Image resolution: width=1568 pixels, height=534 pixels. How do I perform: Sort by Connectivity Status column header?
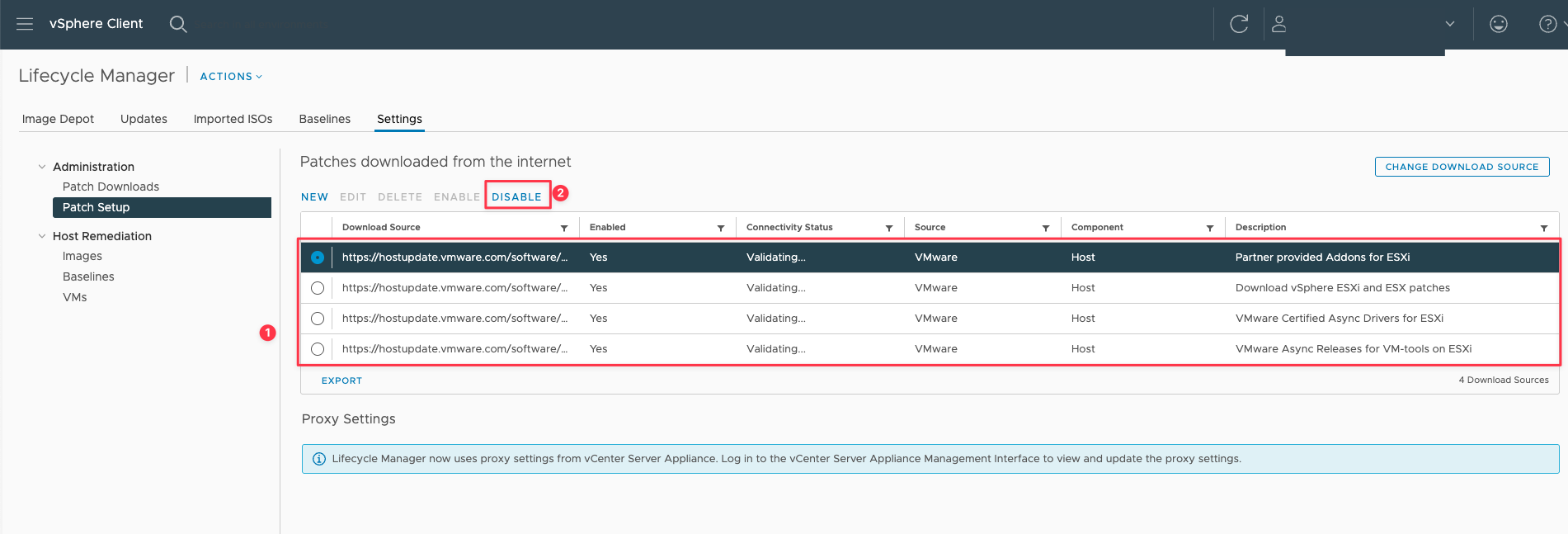tap(789, 228)
